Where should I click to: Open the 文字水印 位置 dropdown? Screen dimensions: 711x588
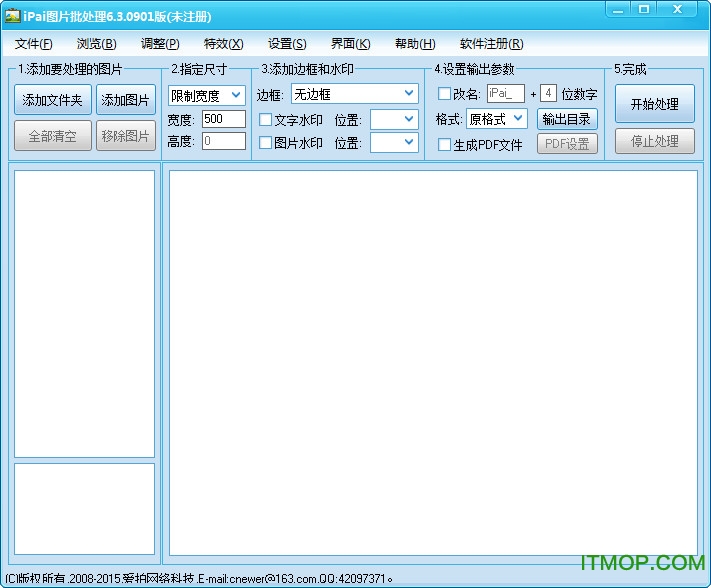[394, 120]
